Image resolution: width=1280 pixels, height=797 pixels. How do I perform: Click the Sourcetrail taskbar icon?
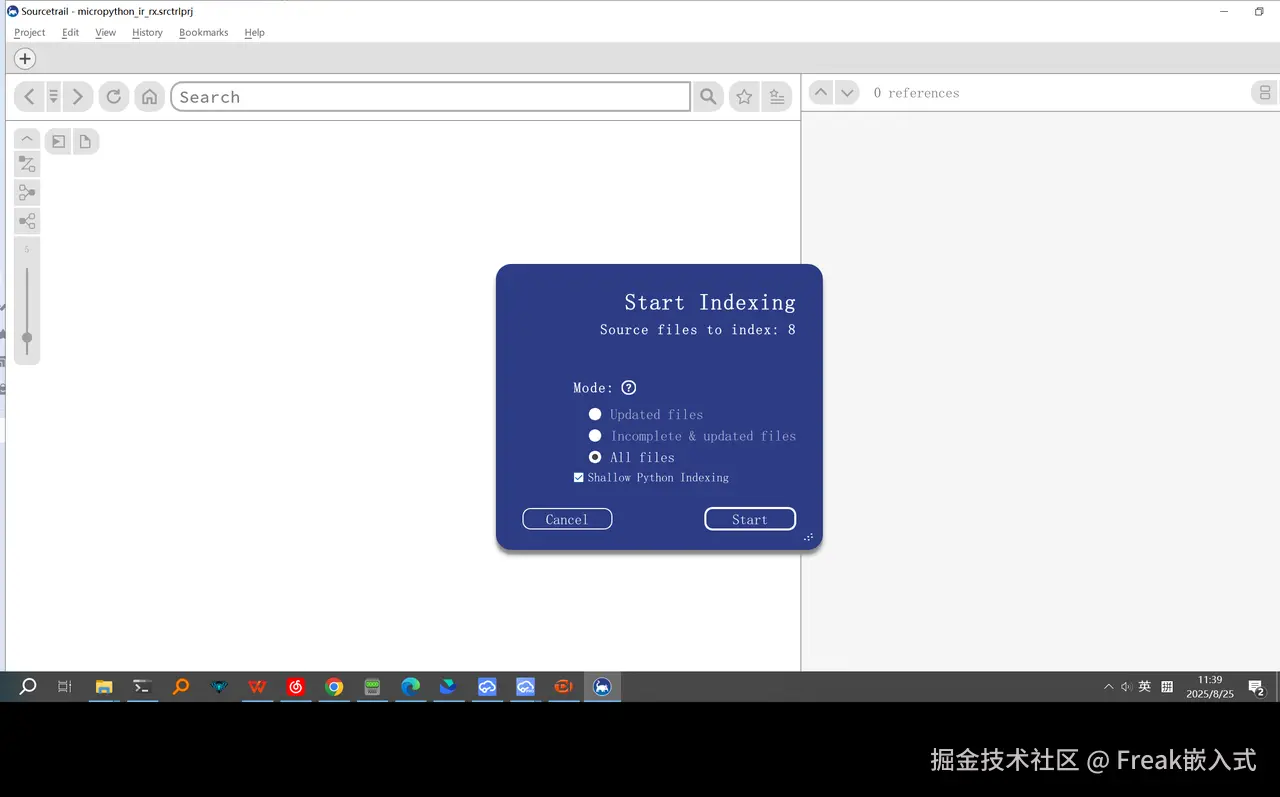pos(602,686)
